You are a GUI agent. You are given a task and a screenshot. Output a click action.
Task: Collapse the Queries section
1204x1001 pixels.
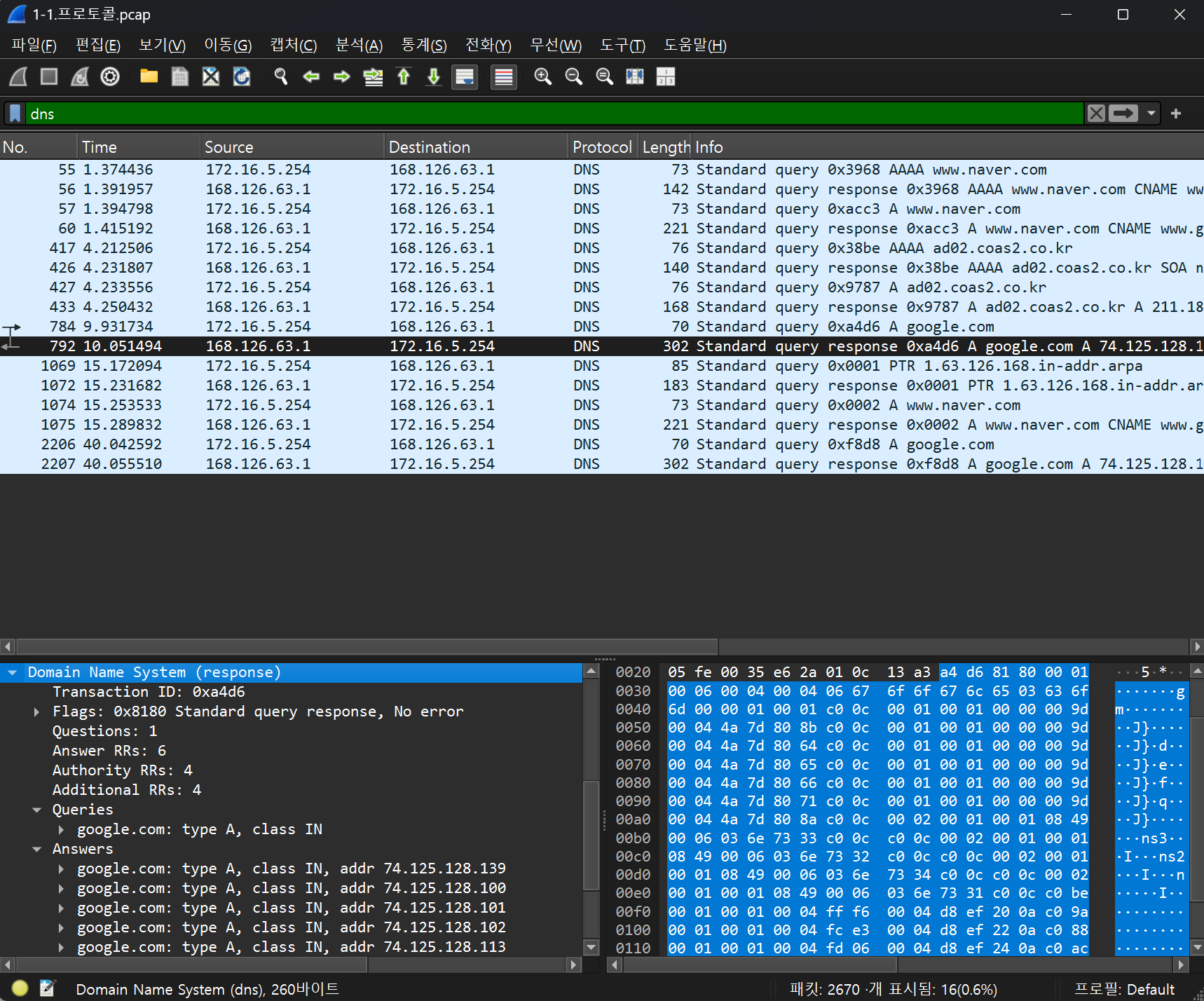36,810
